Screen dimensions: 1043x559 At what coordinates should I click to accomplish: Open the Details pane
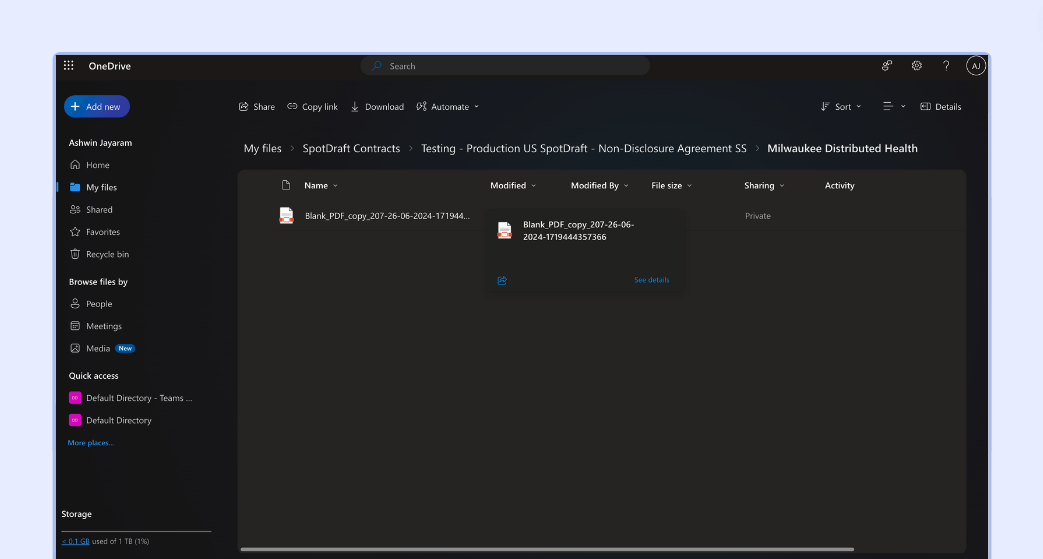click(x=940, y=107)
